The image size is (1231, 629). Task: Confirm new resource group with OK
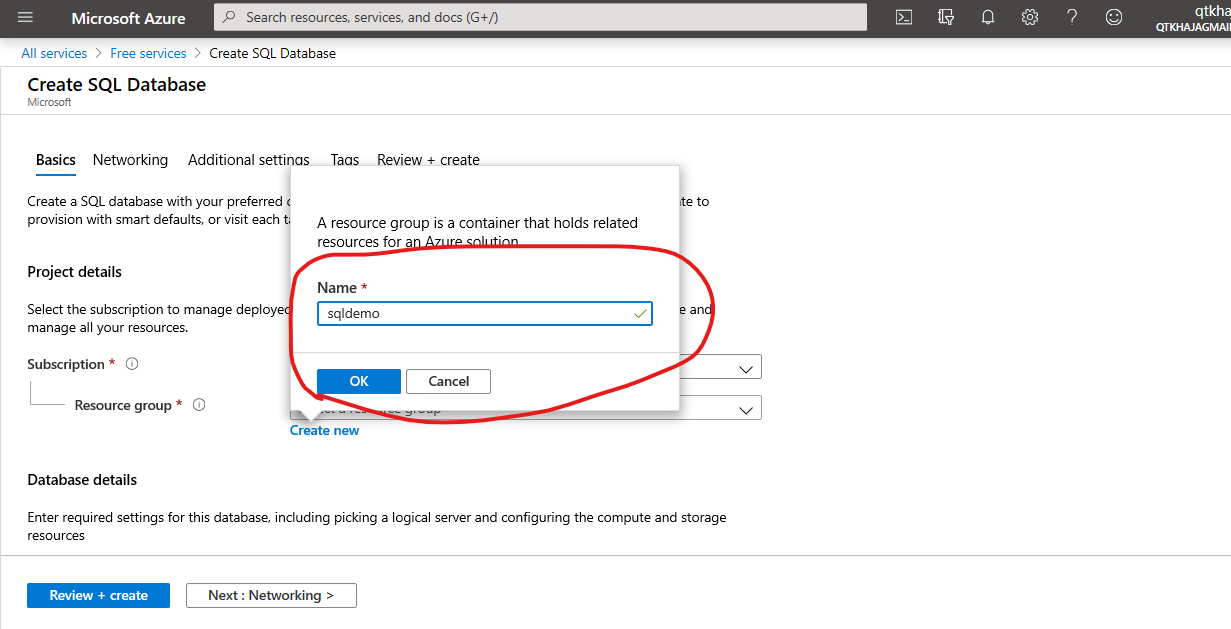[x=359, y=381]
